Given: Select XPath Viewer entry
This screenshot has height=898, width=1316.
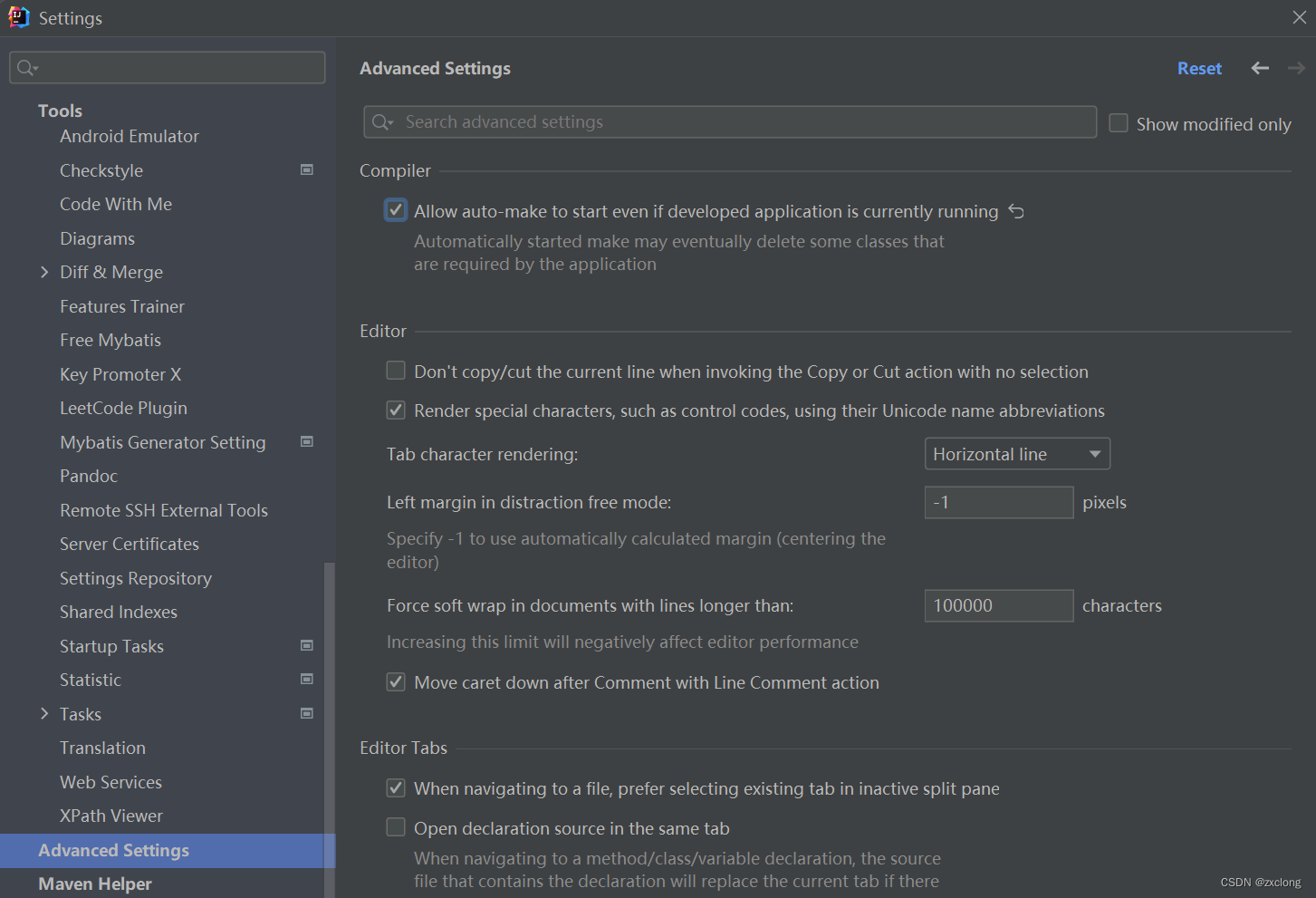Looking at the screenshot, I should (x=111, y=816).
